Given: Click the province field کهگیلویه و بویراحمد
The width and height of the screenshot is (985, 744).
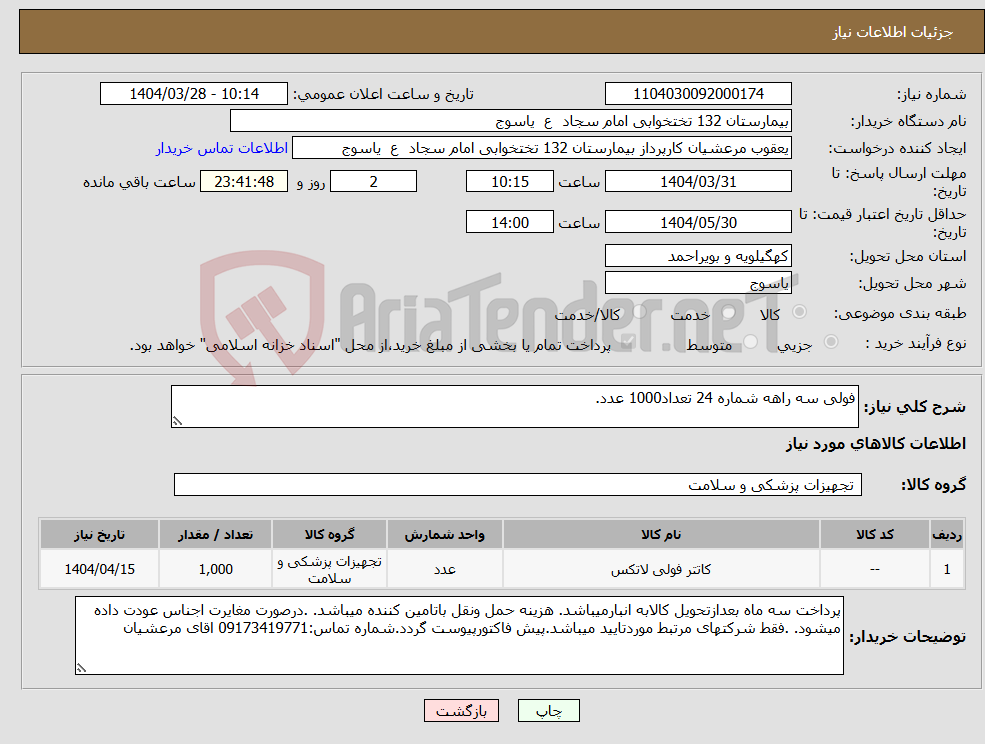Looking at the screenshot, I should [x=697, y=256].
